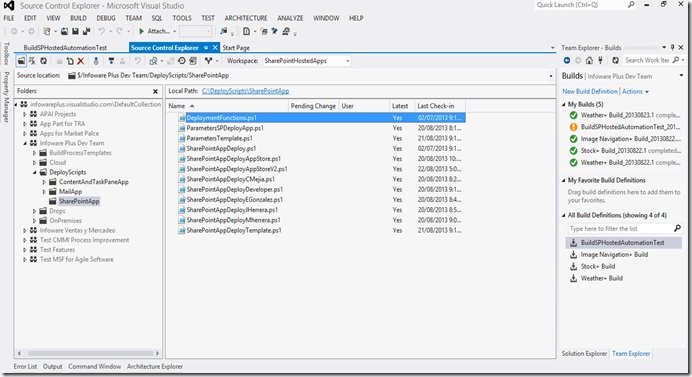Open the BUILD menu

point(78,18)
